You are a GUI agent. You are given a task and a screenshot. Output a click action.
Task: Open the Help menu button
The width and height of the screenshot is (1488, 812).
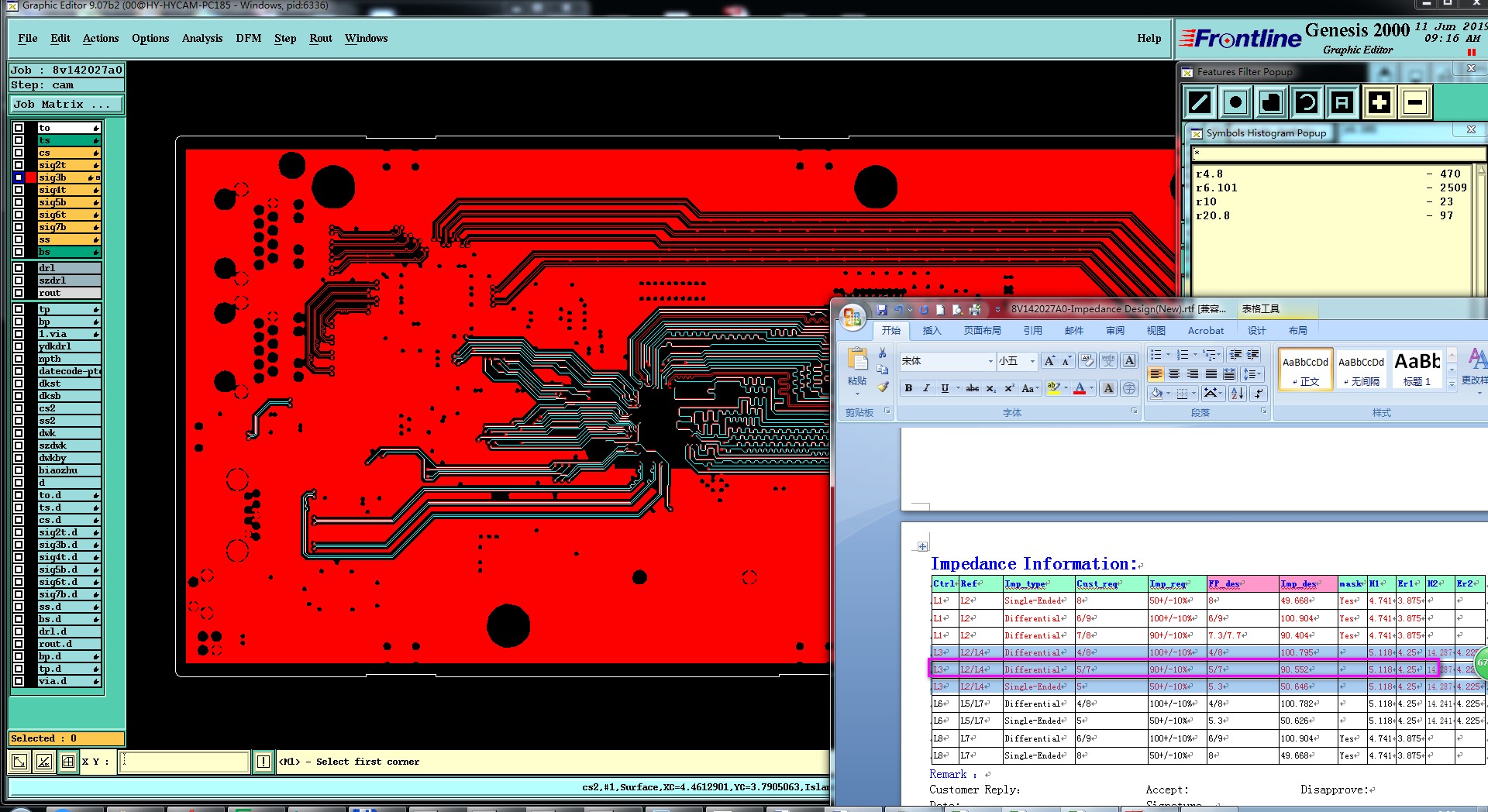click(x=1149, y=39)
